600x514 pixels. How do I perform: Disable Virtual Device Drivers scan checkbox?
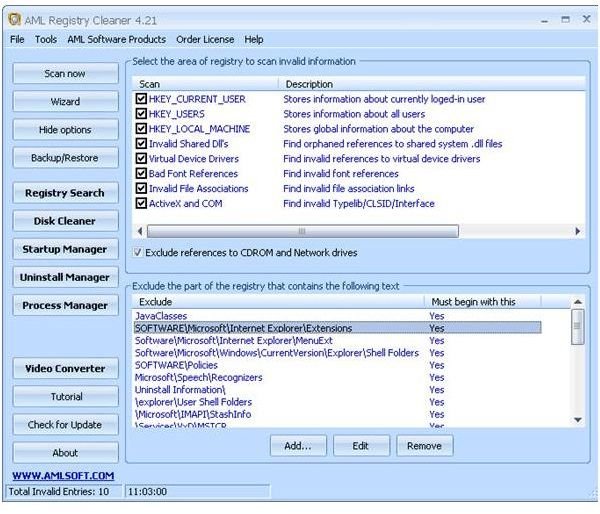tap(141, 158)
